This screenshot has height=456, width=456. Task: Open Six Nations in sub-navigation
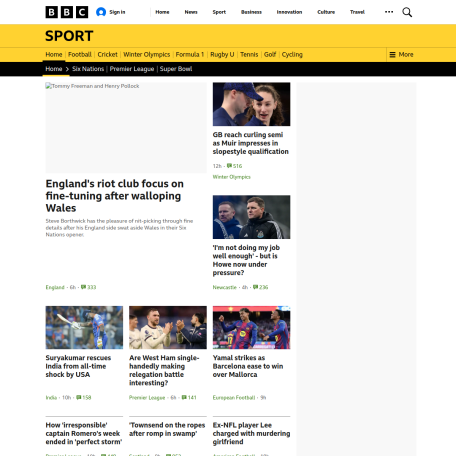pyautogui.click(x=88, y=69)
